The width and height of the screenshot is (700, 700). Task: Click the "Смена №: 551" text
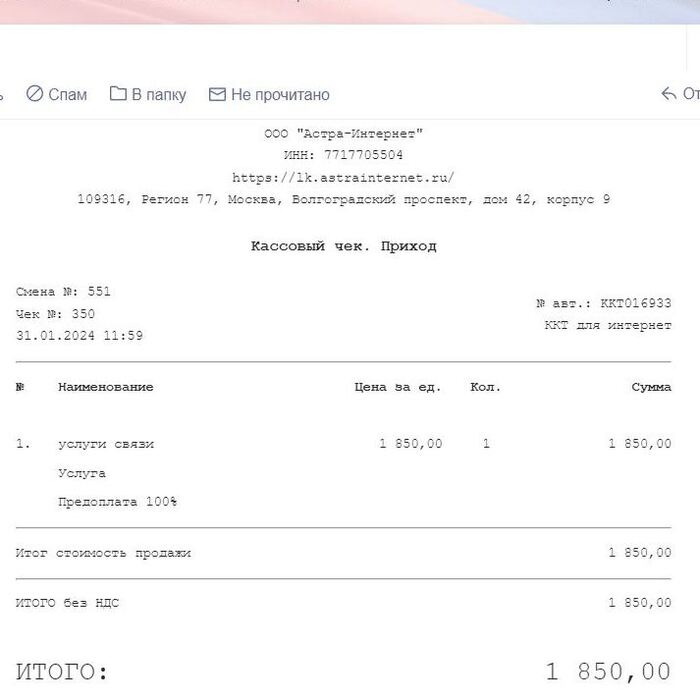(x=63, y=292)
